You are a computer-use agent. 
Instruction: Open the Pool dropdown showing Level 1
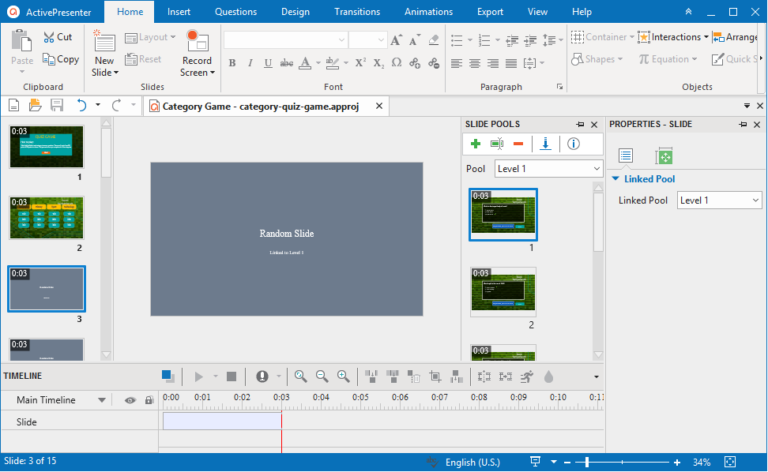[549, 169]
